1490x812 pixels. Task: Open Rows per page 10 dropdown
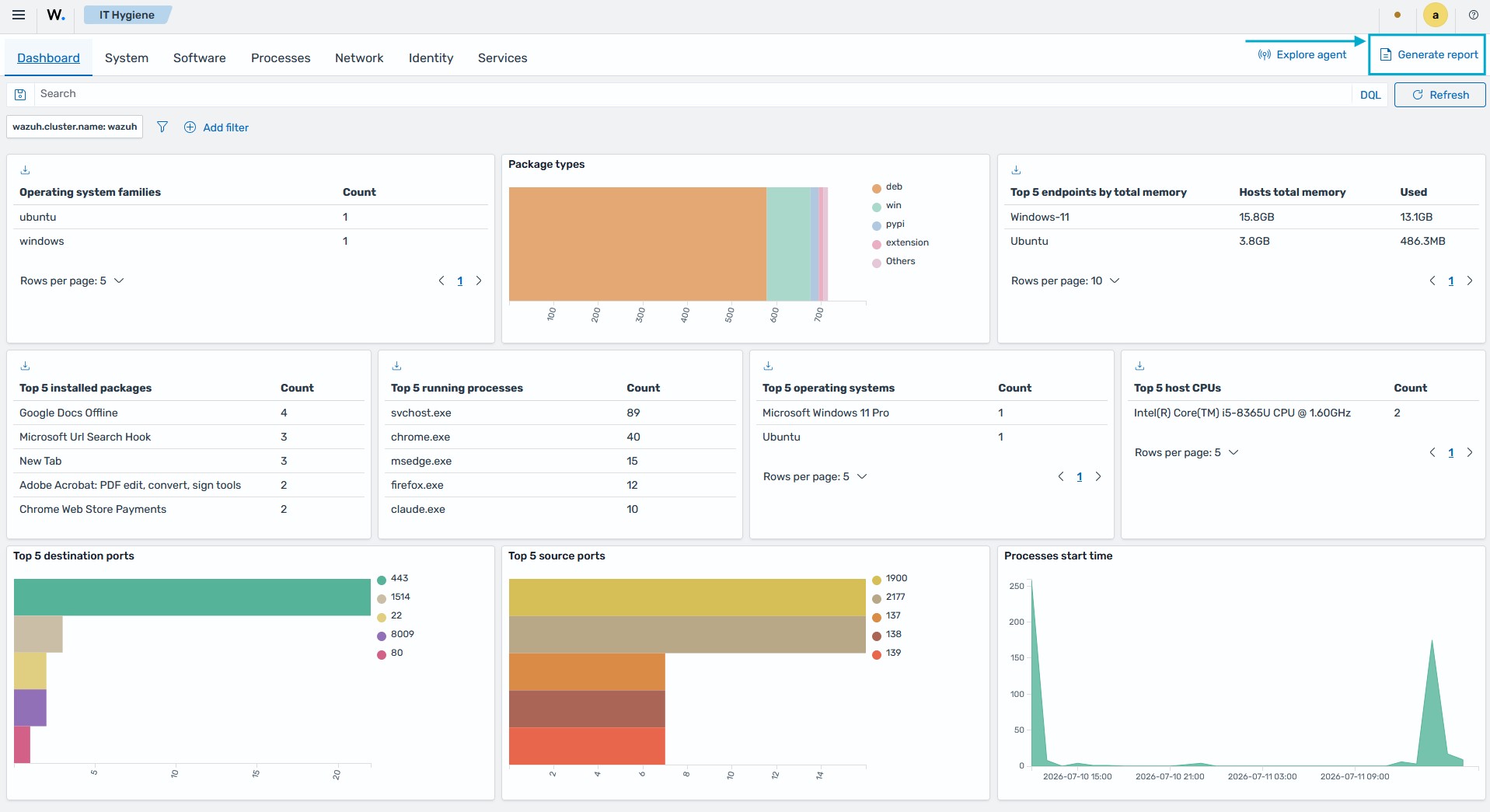pyautogui.click(x=1066, y=281)
